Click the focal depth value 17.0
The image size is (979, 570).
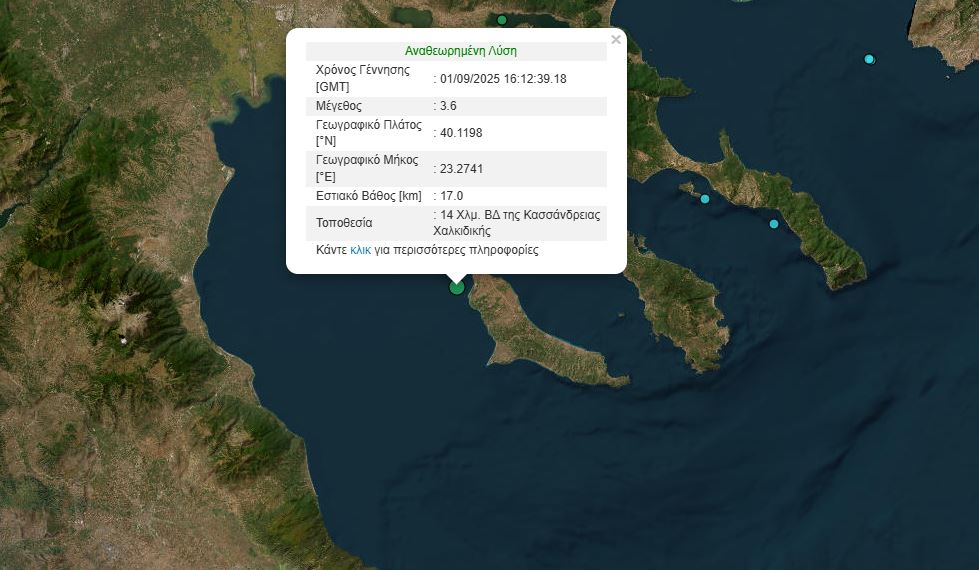click(451, 195)
